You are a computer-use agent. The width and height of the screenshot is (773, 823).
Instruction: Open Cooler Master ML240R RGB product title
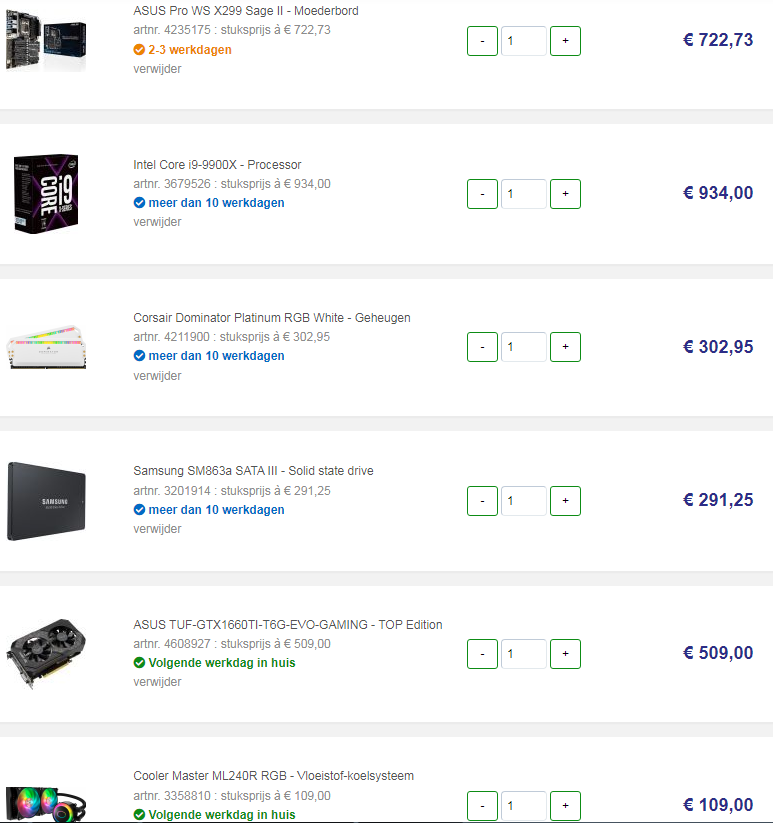pos(273,776)
